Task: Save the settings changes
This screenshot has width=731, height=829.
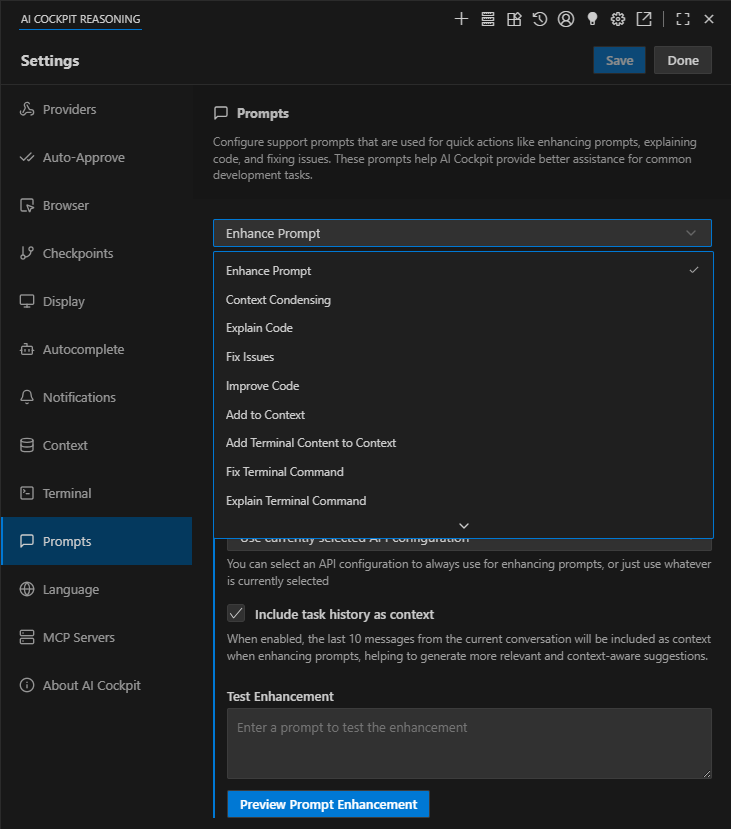Action: coord(618,60)
